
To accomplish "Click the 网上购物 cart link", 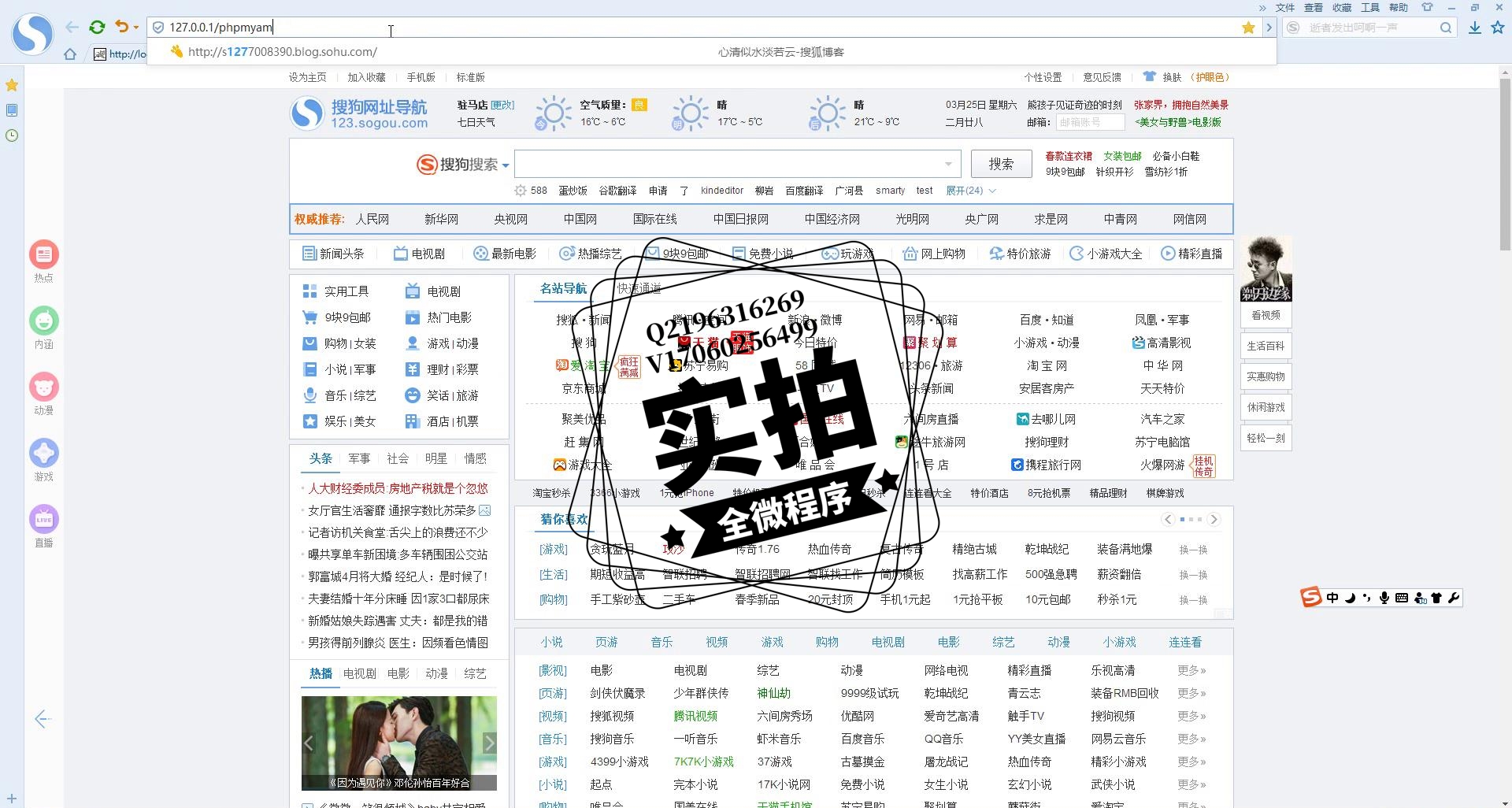I will pyautogui.click(x=934, y=254).
